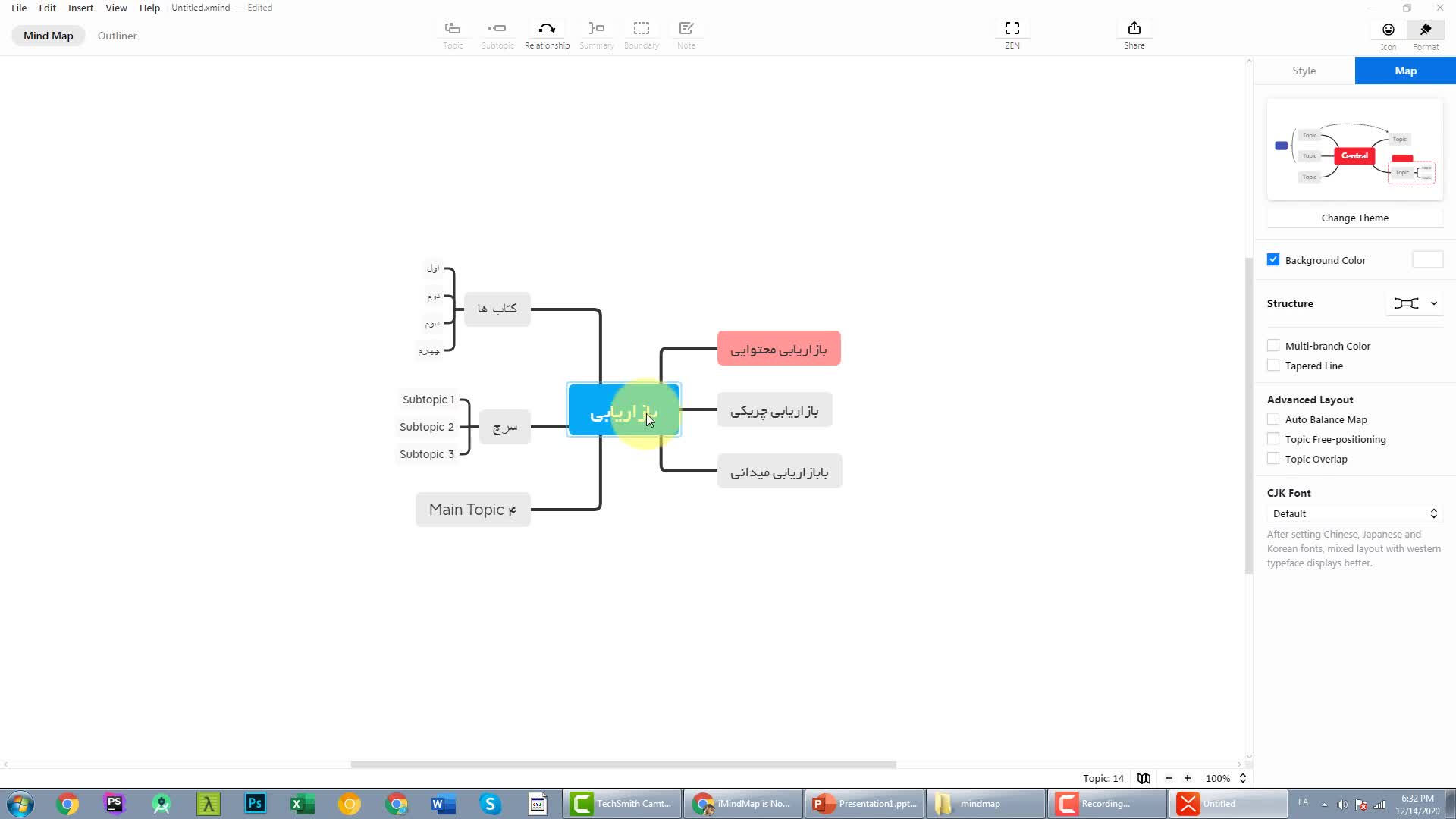The width and height of the screenshot is (1456, 819).
Task: Click the Summary tool icon
Action: point(597,29)
